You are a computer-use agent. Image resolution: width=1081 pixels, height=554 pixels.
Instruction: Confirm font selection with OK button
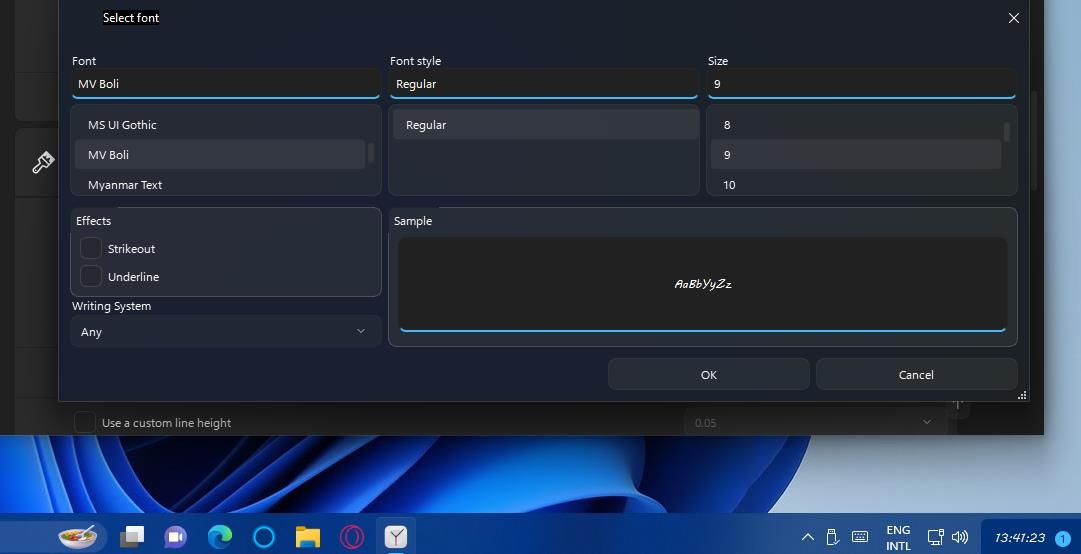(708, 375)
